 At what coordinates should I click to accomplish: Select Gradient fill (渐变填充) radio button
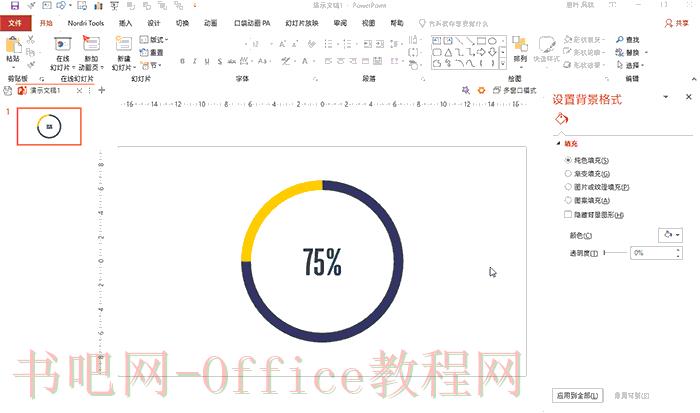click(568, 173)
